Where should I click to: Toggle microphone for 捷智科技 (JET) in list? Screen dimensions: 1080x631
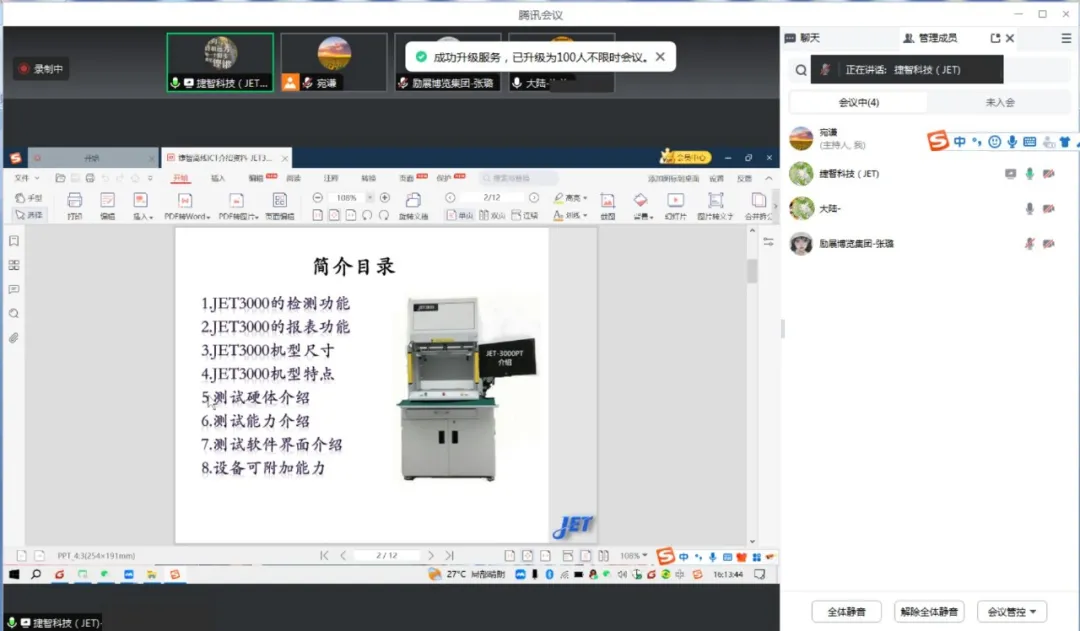coord(1030,174)
